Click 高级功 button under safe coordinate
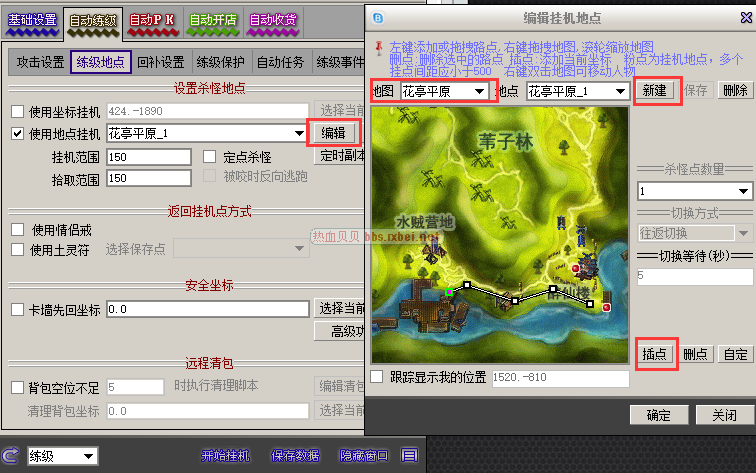 click(340, 331)
